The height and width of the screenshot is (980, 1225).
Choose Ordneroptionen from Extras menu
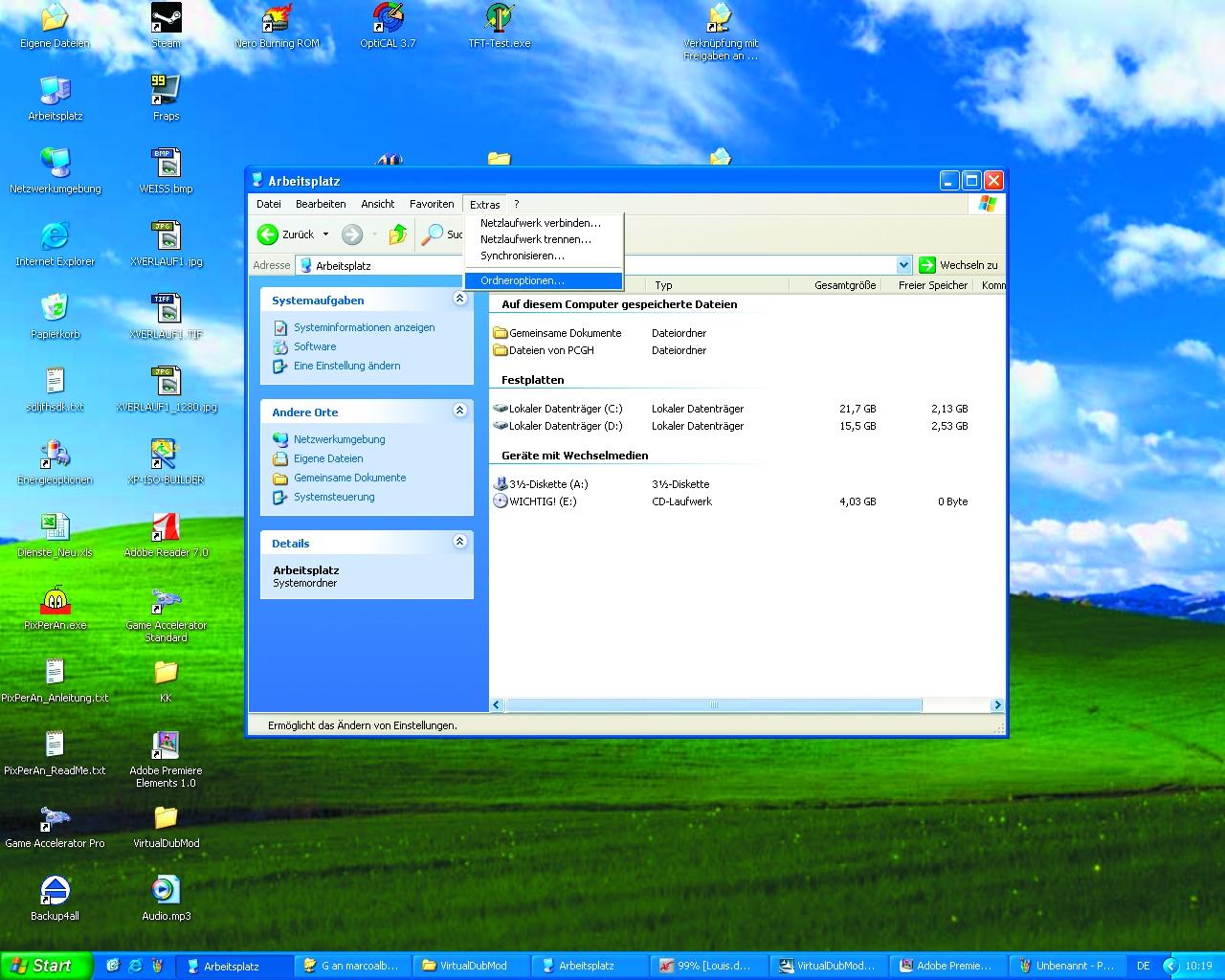(x=544, y=280)
